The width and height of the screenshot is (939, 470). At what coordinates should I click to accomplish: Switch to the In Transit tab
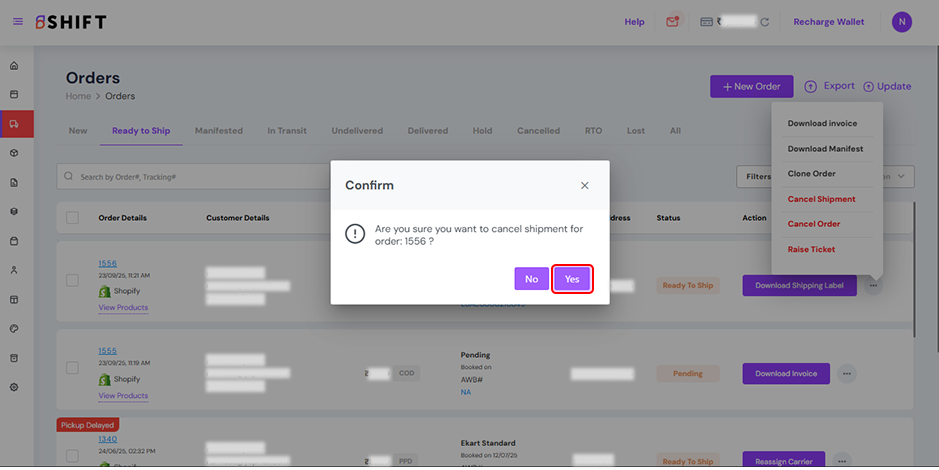(x=286, y=131)
